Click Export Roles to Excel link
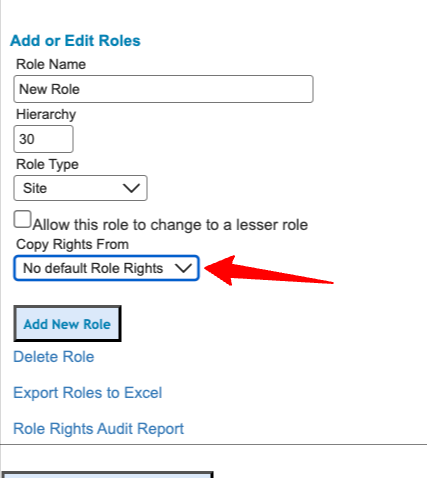The width and height of the screenshot is (427, 478). [x=88, y=393]
